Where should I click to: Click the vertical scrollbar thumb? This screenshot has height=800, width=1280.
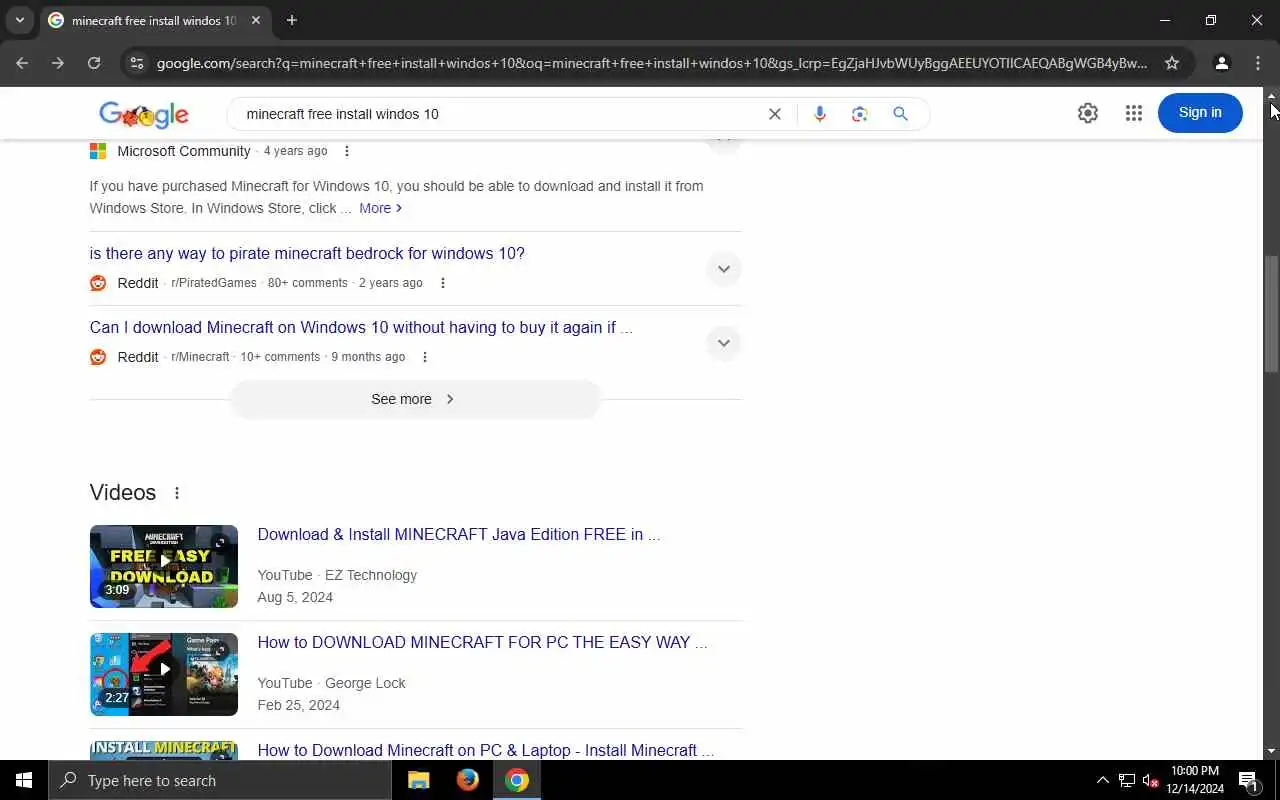1272,314
